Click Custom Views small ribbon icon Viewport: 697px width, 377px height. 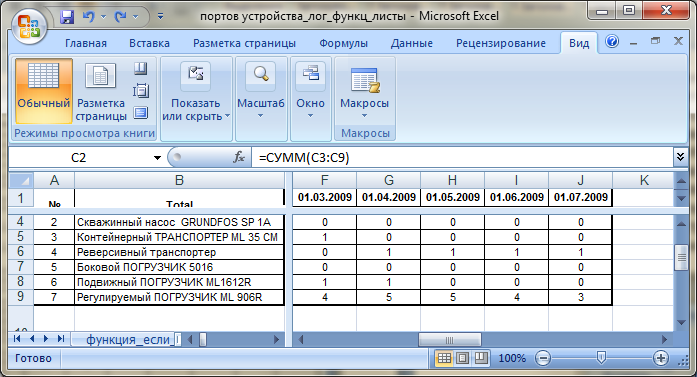coord(140,91)
